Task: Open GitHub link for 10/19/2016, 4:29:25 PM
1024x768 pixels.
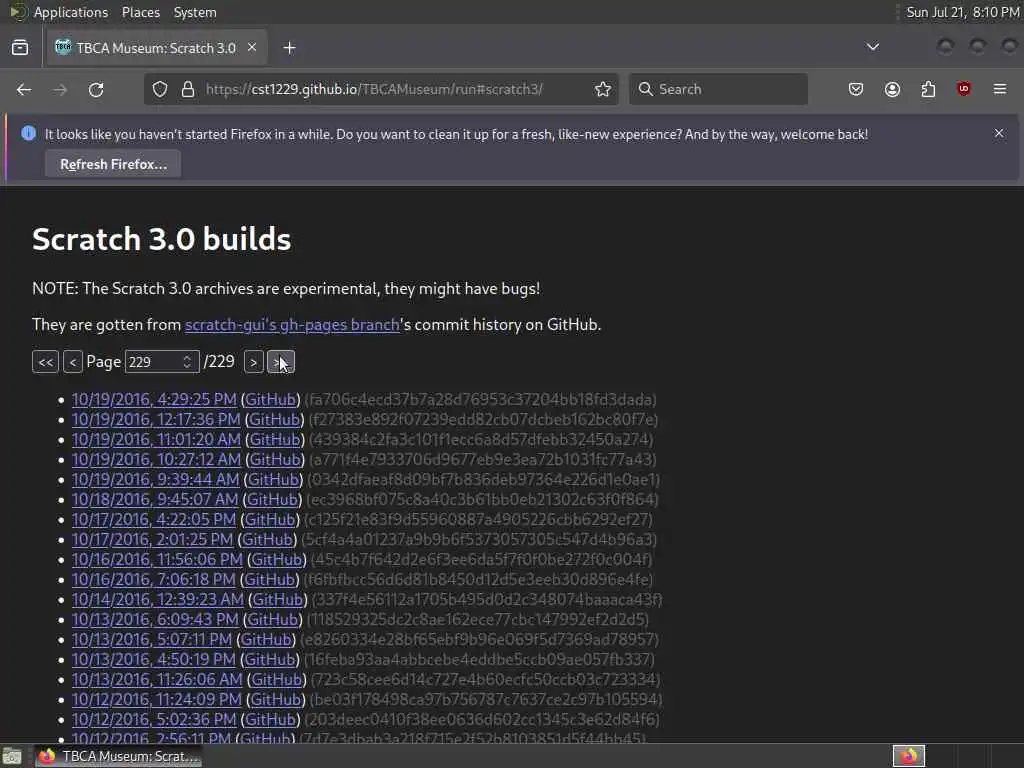Action: 270,399
